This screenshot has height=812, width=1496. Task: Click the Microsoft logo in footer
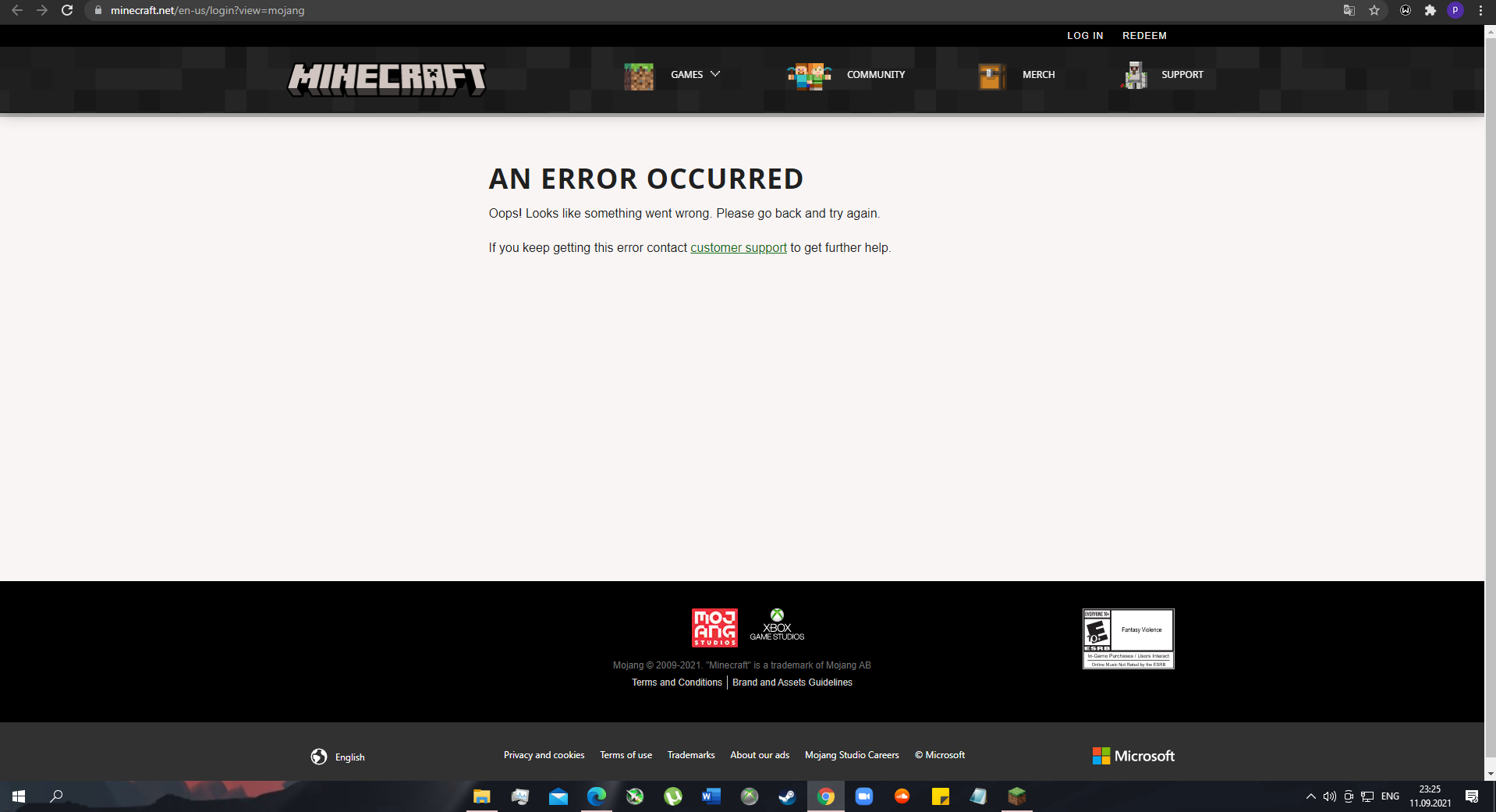click(x=1133, y=756)
